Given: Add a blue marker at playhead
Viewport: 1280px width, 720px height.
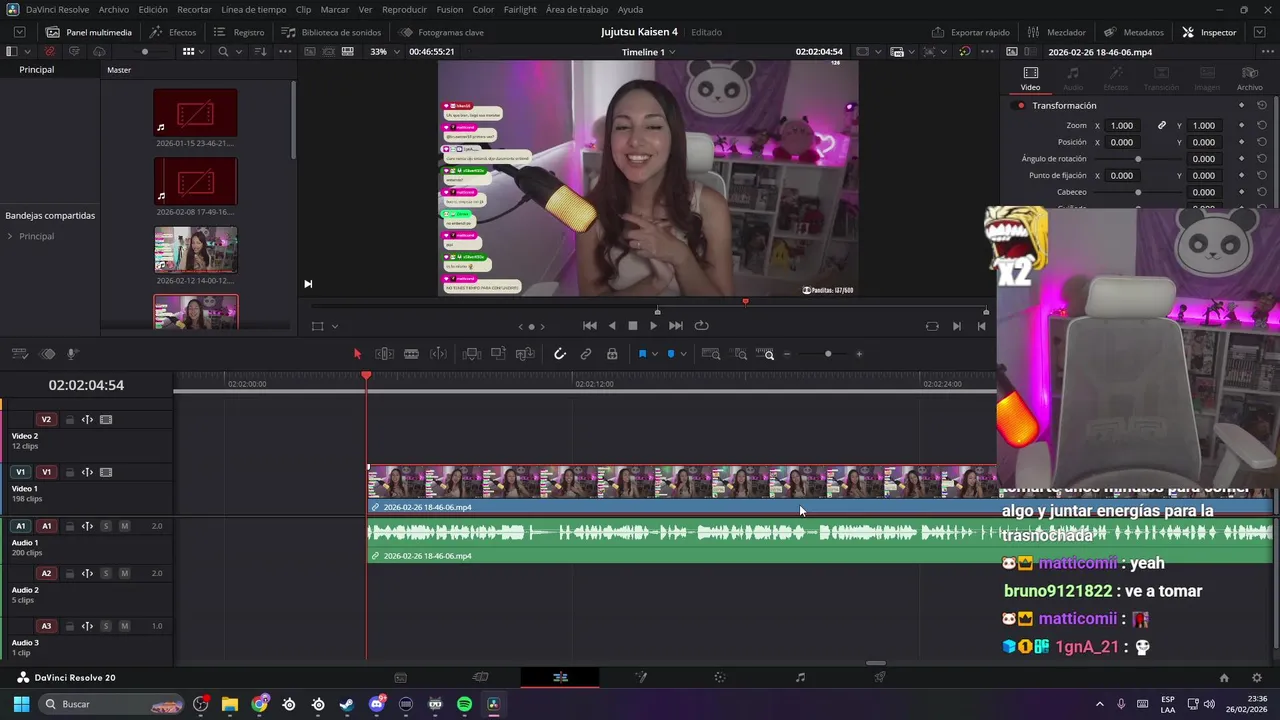Looking at the screenshot, I should click(x=670, y=354).
